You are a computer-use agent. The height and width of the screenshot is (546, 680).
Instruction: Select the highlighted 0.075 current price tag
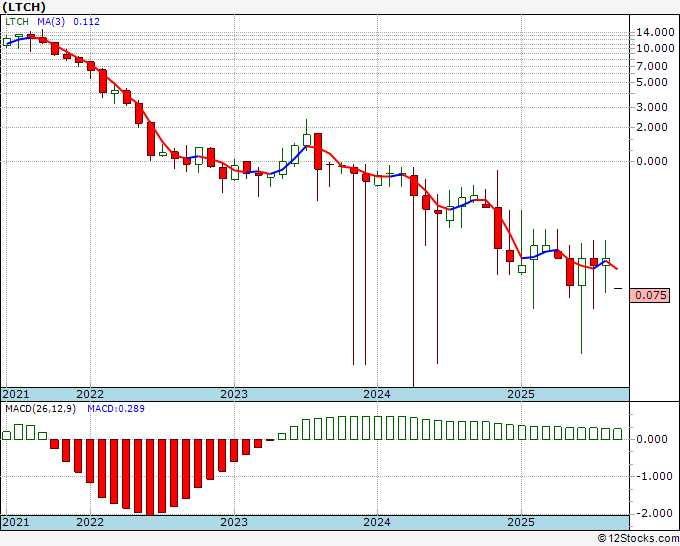pyautogui.click(x=650, y=295)
